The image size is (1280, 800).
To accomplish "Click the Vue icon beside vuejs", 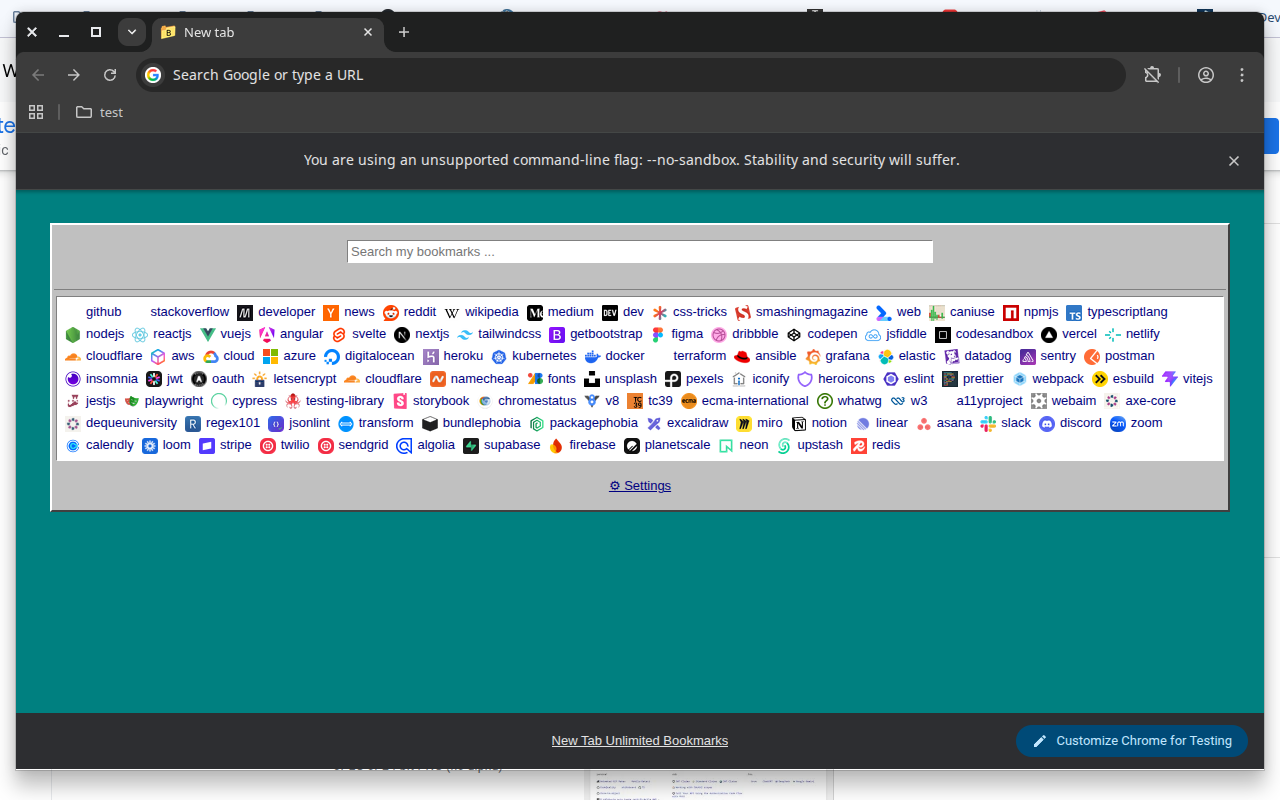I will [x=208, y=335].
